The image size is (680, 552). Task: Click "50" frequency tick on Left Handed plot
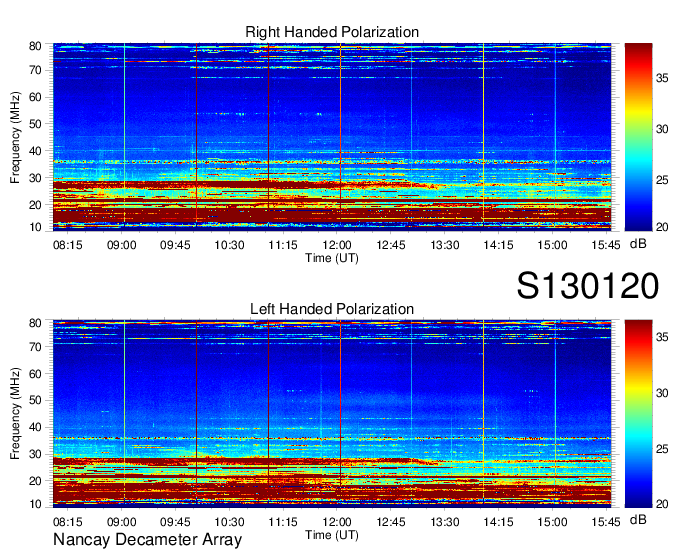tap(35, 401)
